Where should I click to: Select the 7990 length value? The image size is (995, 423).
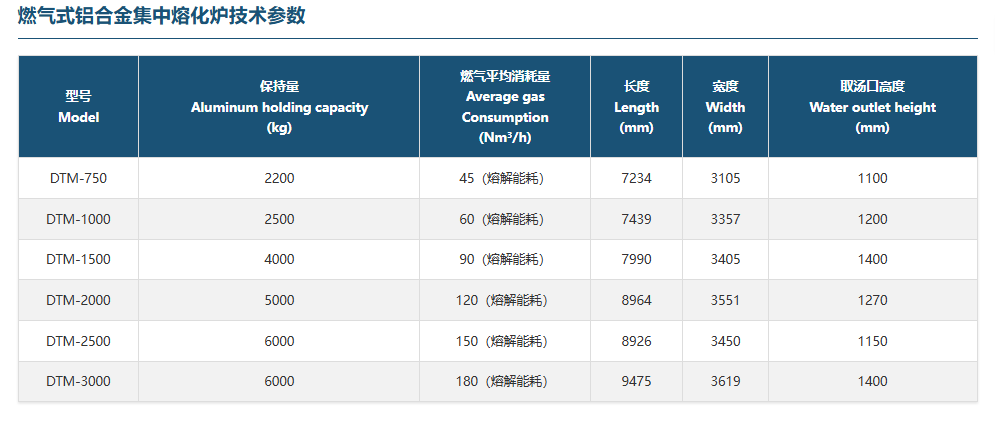pyautogui.click(x=636, y=259)
